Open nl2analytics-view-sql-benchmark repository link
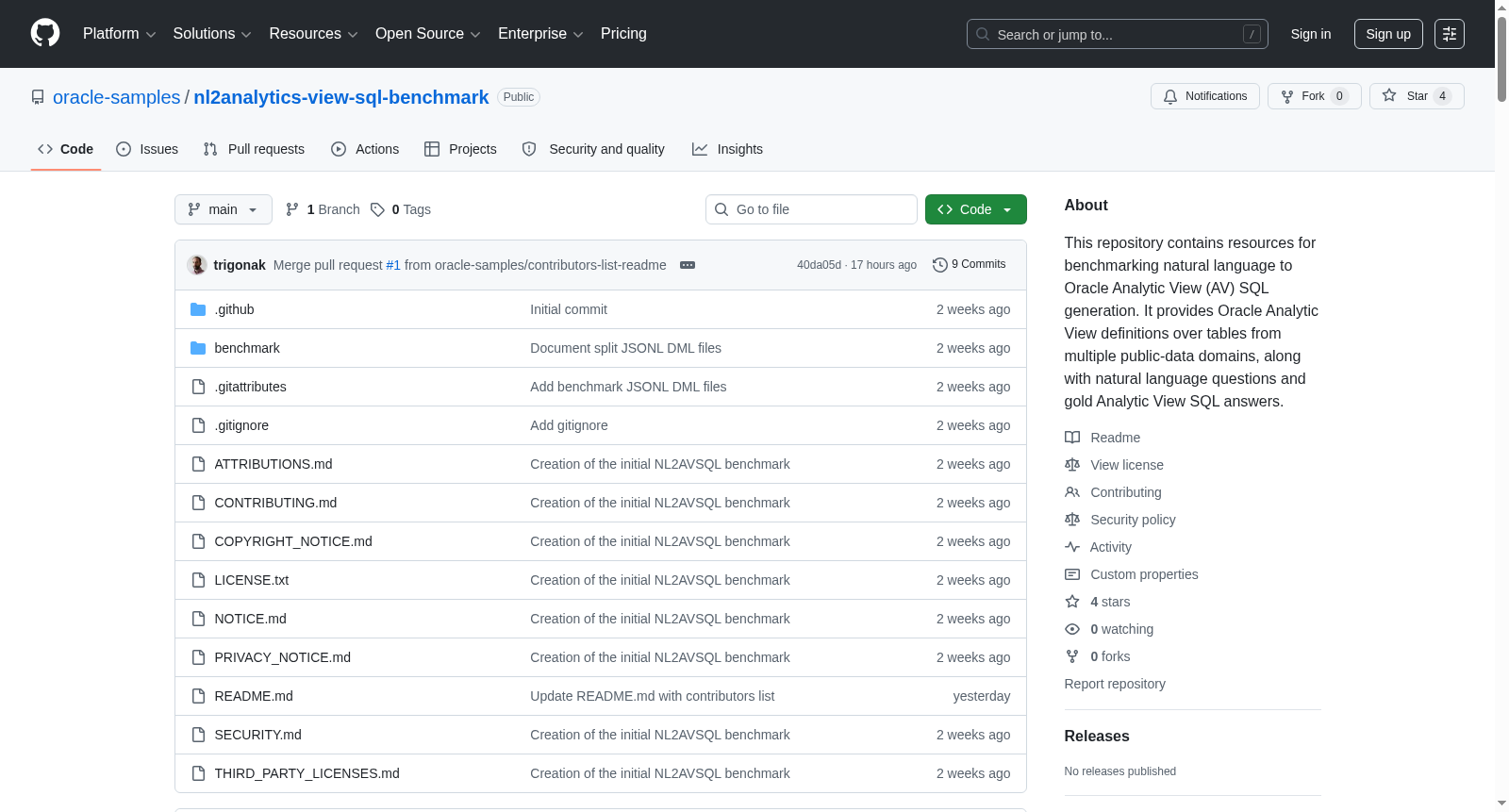 (341, 97)
